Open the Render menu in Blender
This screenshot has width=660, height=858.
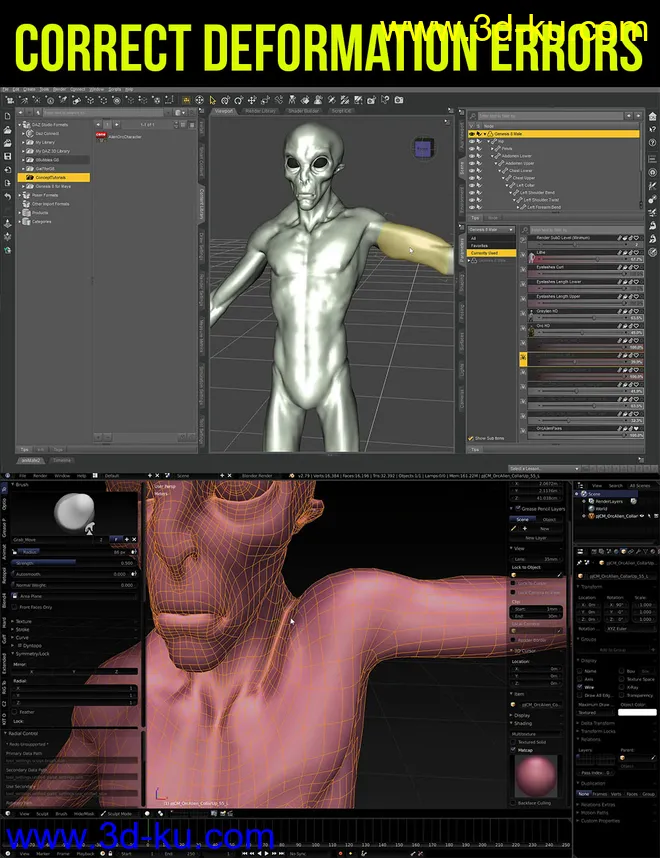(39, 475)
